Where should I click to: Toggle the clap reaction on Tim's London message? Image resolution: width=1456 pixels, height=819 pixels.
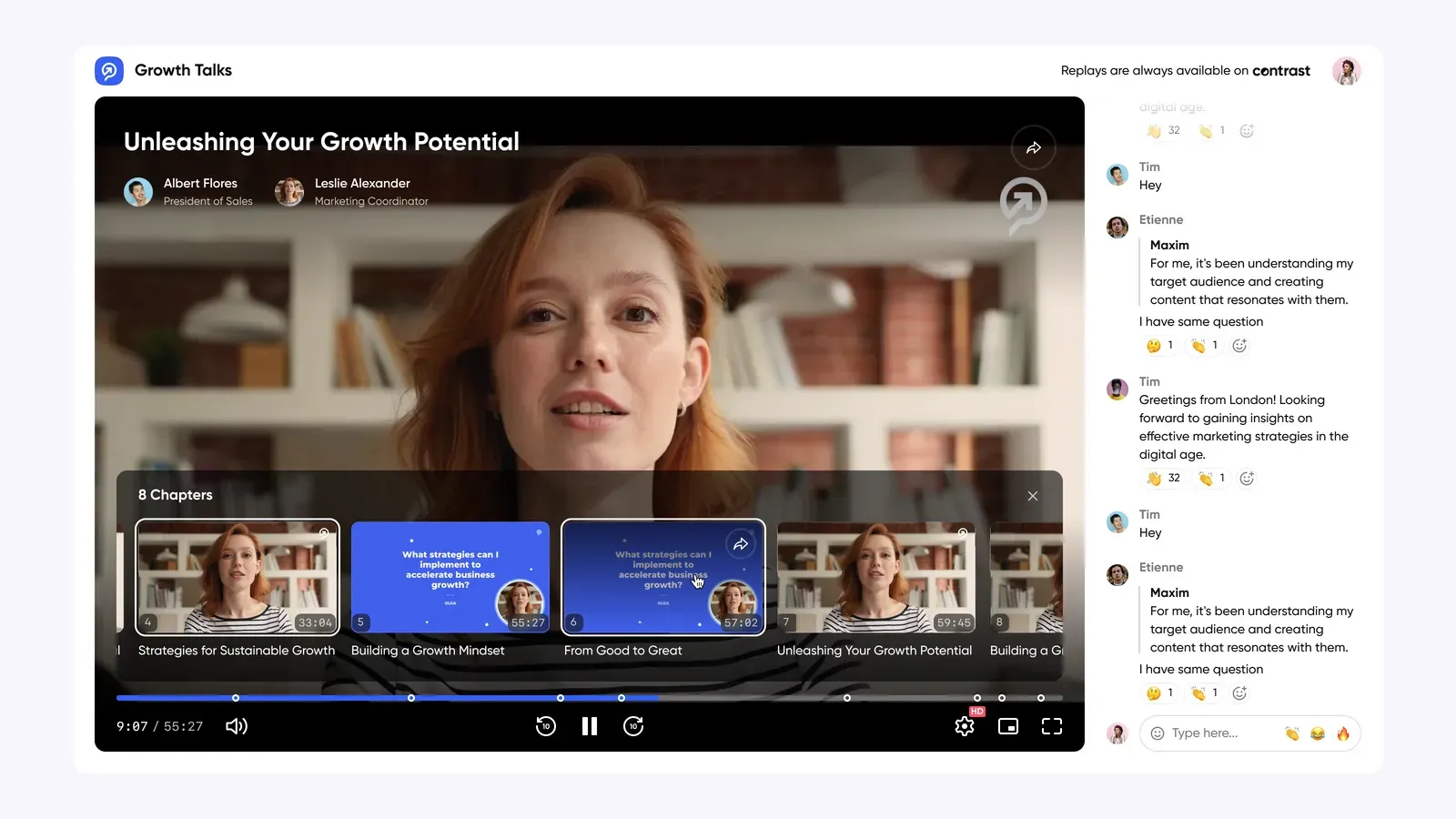tap(1210, 478)
